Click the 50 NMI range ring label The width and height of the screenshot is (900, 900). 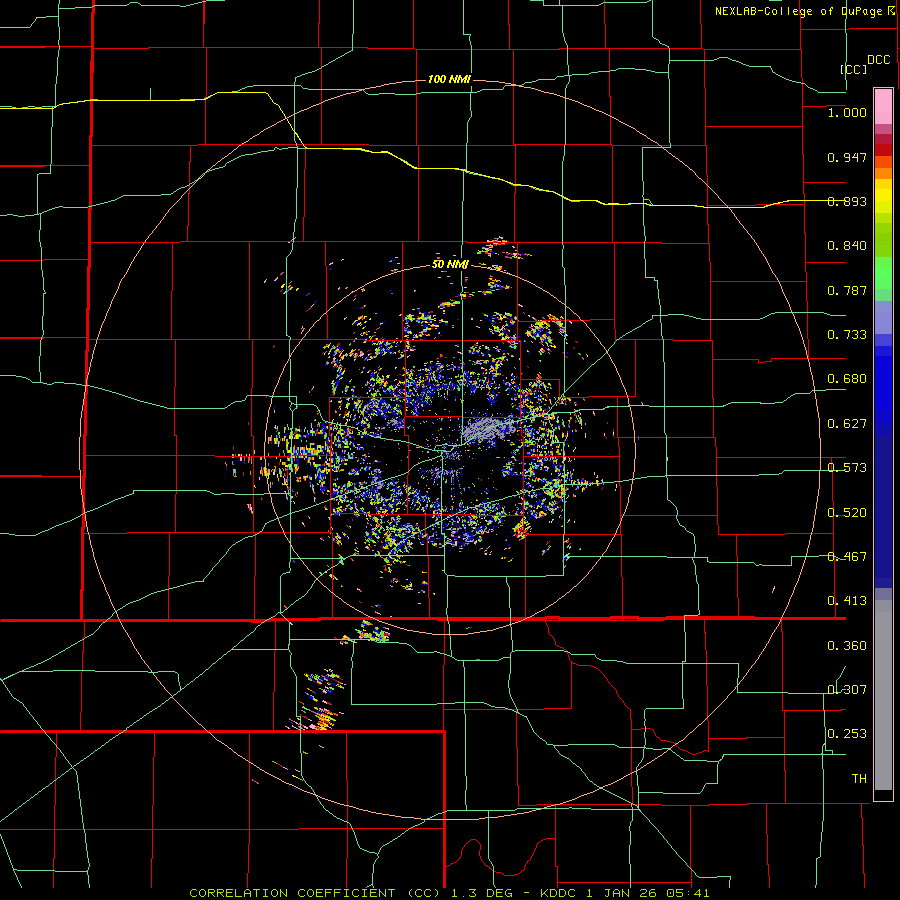click(x=450, y=265)
